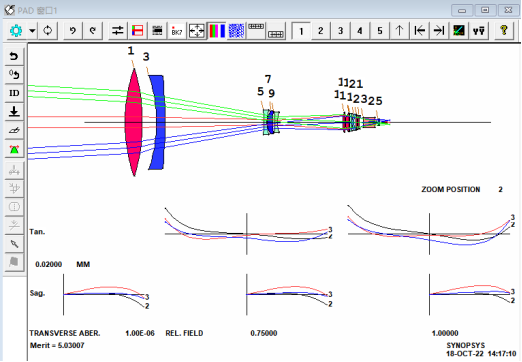
Task: Click the 1.00000 relative field value
Action: tap(445, 333)
